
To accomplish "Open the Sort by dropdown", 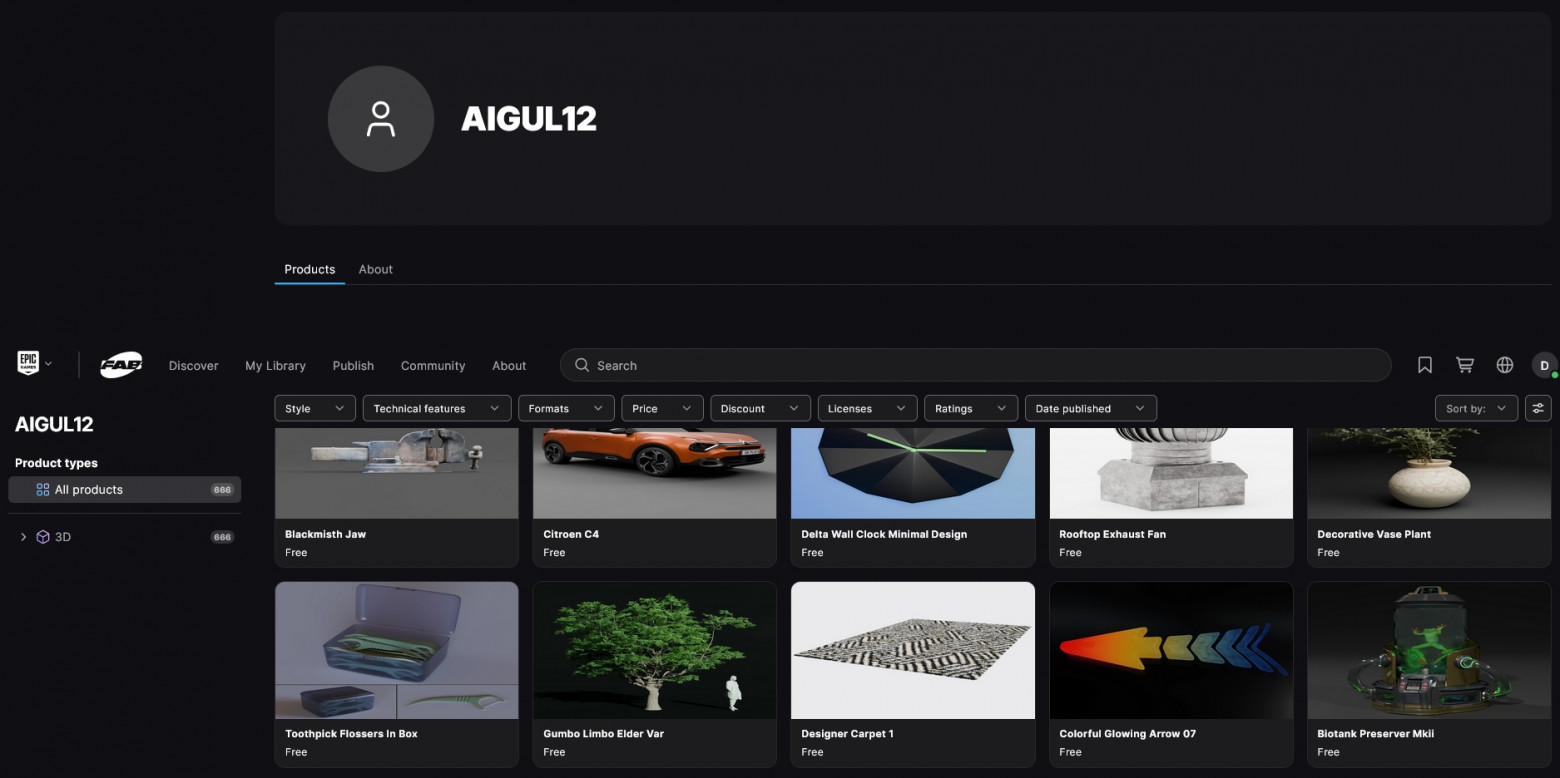I will [1476, 408].
